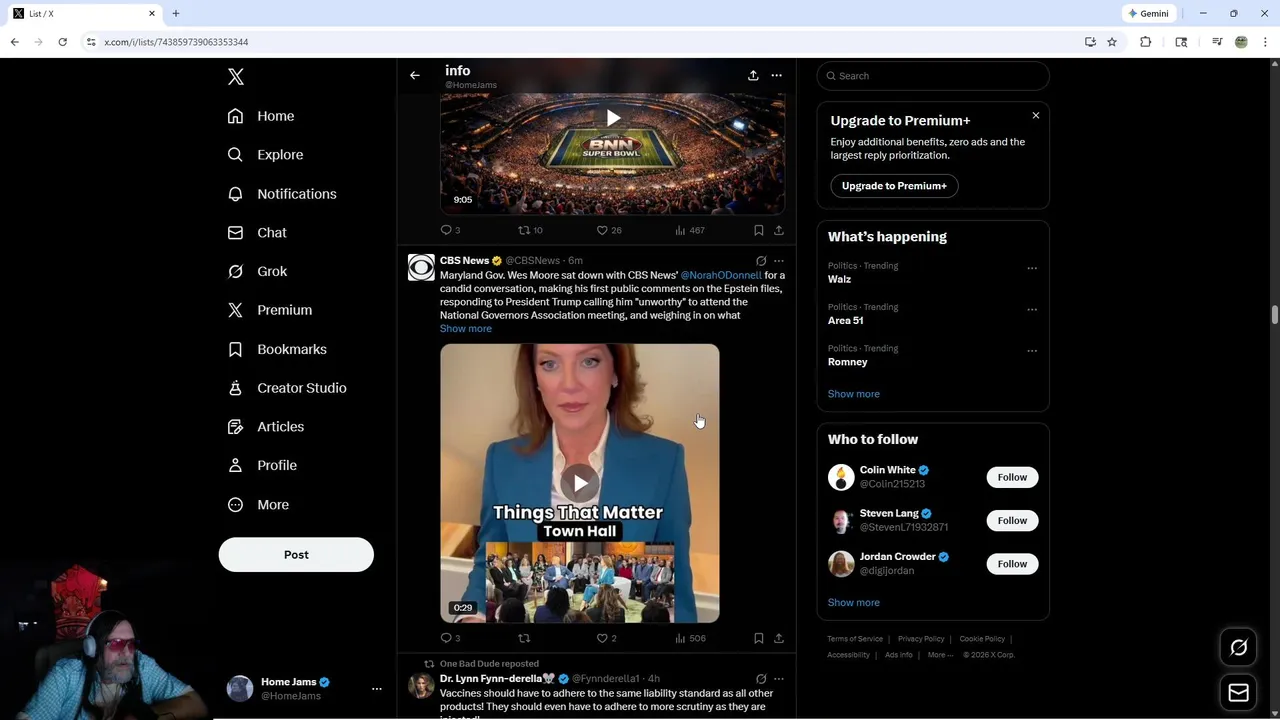Repost the Super Bowl video post

tap(530, 230)
